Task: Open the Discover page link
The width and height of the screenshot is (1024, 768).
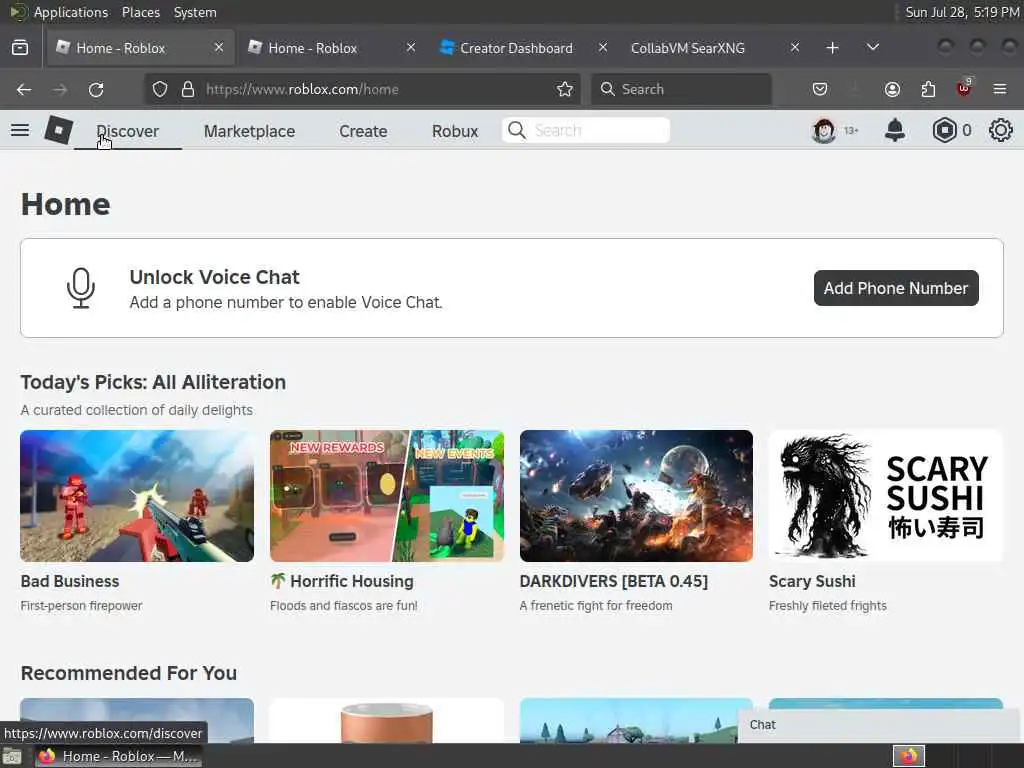Action: pyautogui.click(x=127, y=131)
